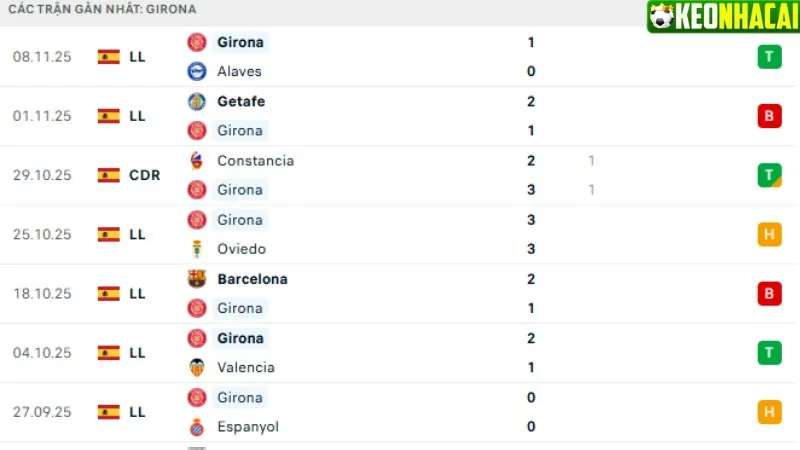800x450 pixels.
Task: Select the Barcelona team name
Action: 252,279
